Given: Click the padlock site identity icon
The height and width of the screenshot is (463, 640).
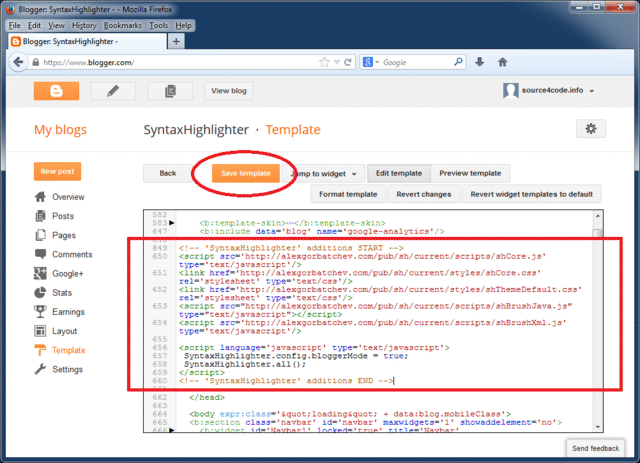Looking at the screenshot, I should [x=36, y=62].
